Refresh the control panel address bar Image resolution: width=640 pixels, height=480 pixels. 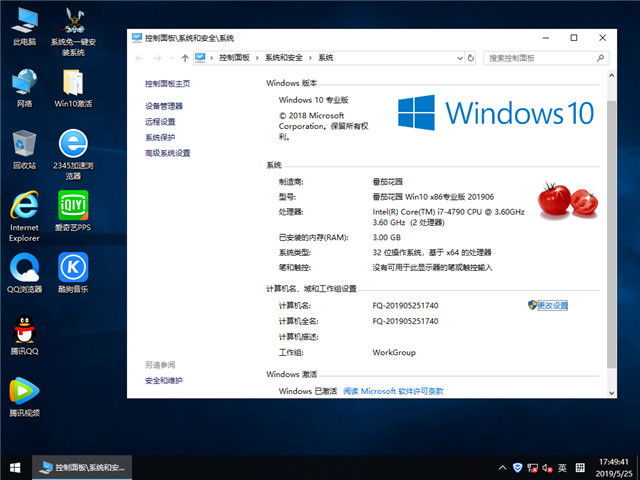pyautogui.click(x=471, y=58)
